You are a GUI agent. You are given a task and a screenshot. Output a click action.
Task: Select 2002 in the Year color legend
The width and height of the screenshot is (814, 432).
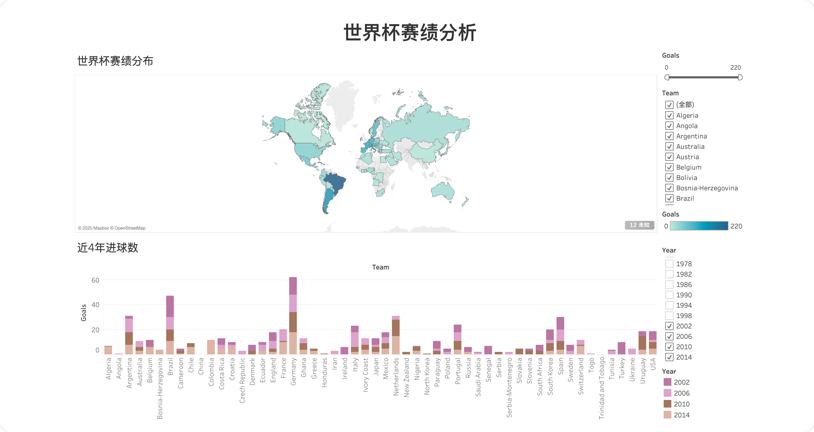pos(669,382)
